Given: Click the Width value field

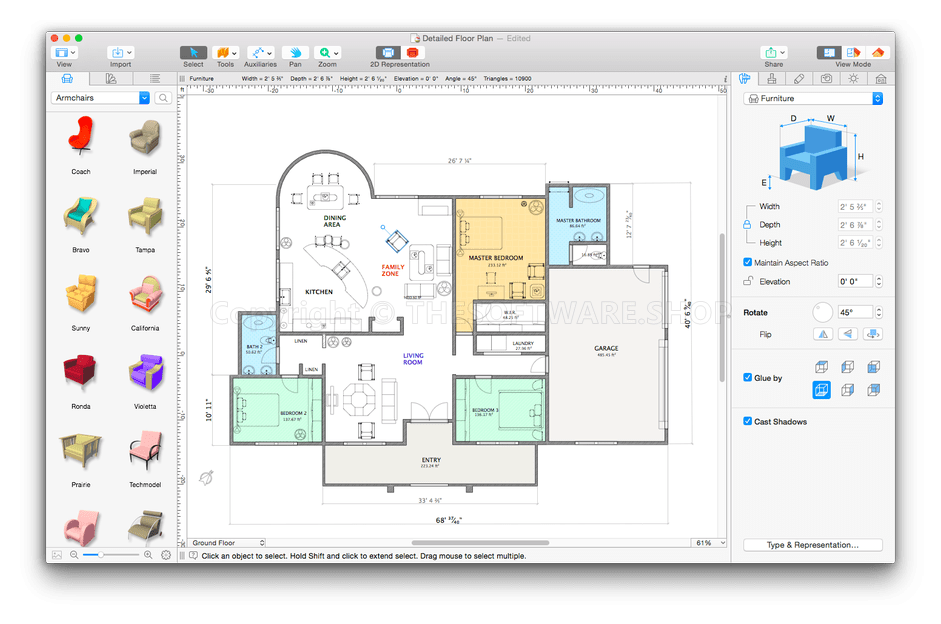Looking at the screenshot, I should pyautogui.click(x=855, y=206).
